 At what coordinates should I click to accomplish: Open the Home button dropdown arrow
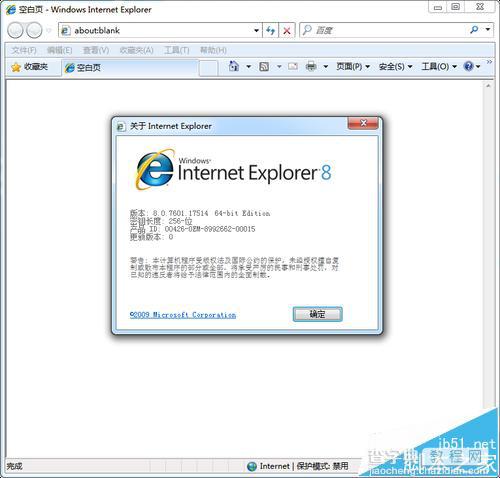click(248, 67)
